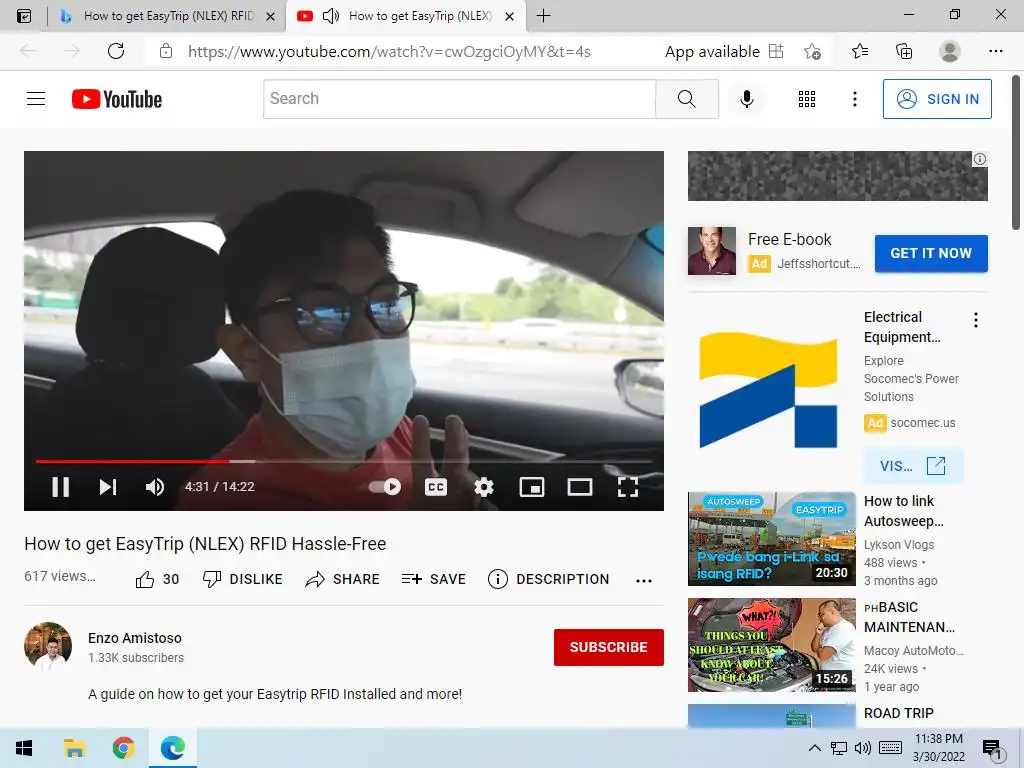Play Basic Maintenance video thumbnail
The width and height of the screenshot is (1024, 768).
point(771,645)
